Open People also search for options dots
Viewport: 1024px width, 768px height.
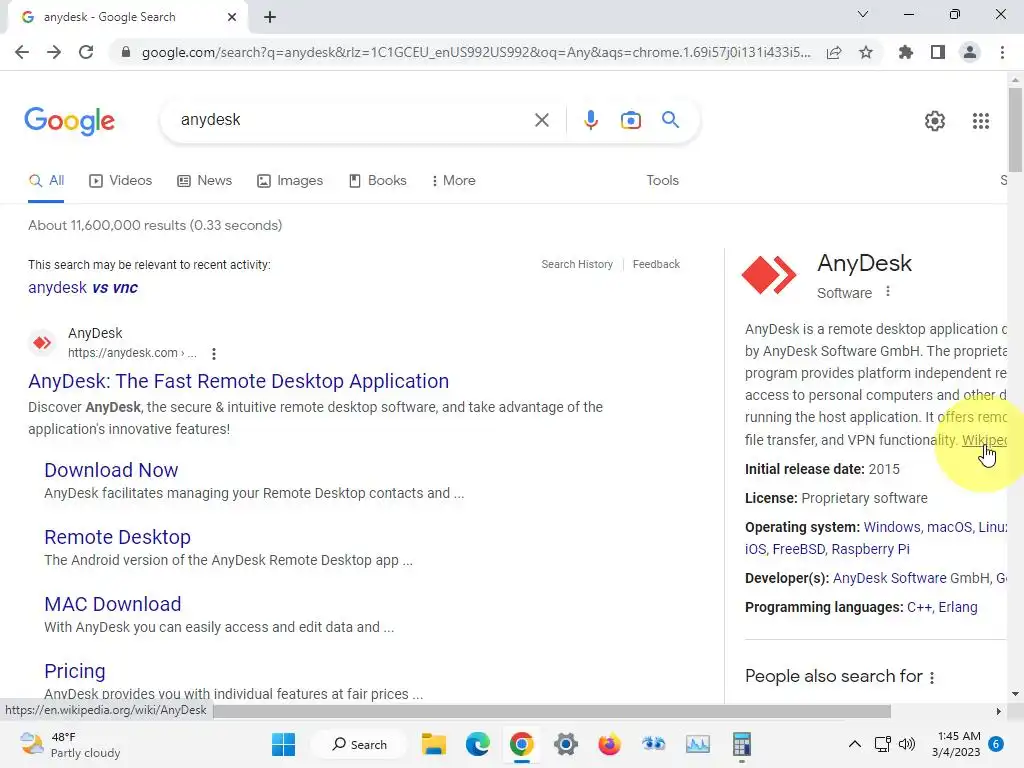(932, 677)
